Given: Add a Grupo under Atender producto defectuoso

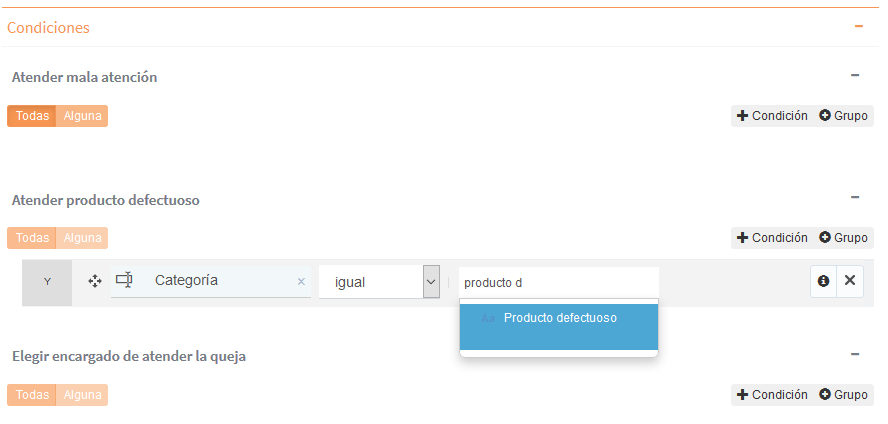Looking at the screenshot, I should [843, 238].
